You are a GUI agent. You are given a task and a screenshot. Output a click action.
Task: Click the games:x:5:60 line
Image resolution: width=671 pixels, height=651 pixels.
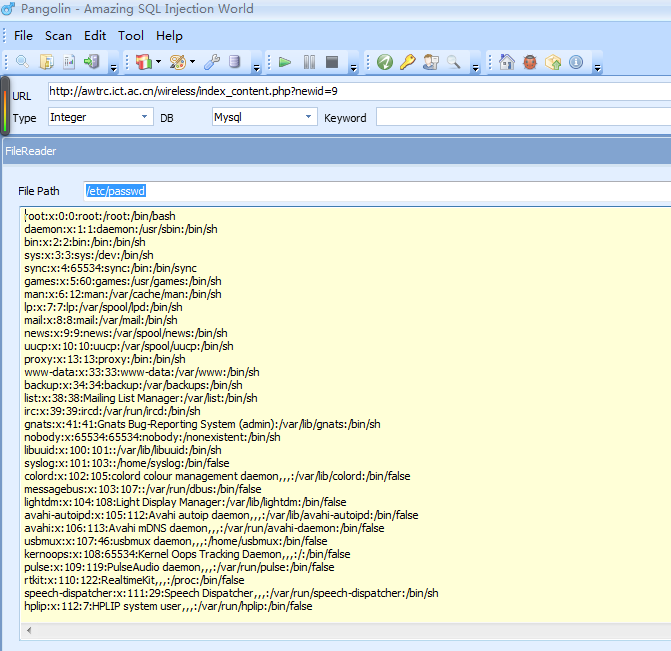point(123,281)
